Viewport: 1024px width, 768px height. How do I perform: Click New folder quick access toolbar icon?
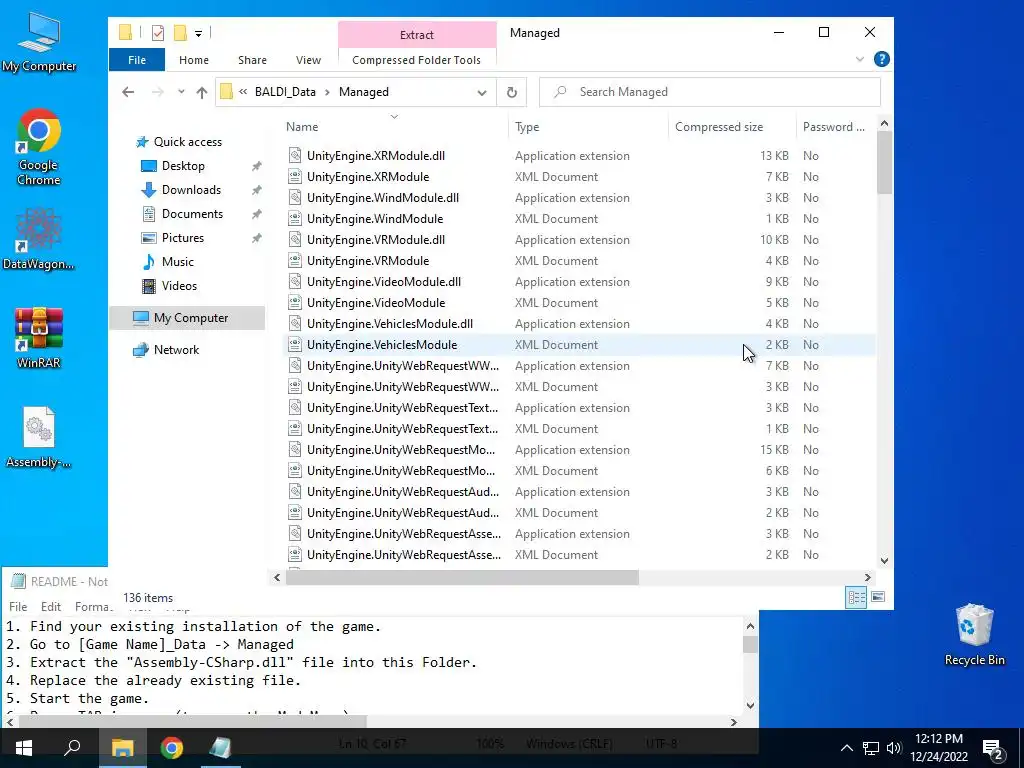coord(180,33)
